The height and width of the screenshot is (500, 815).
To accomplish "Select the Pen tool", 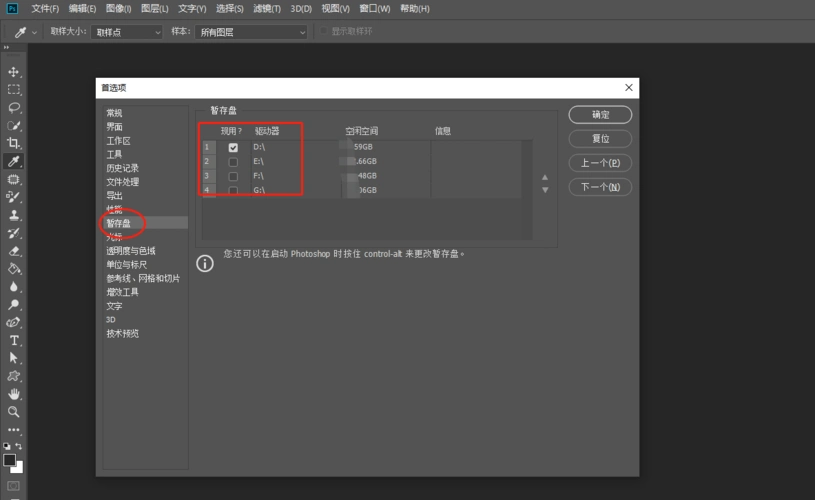I will (x=14, y=322).
